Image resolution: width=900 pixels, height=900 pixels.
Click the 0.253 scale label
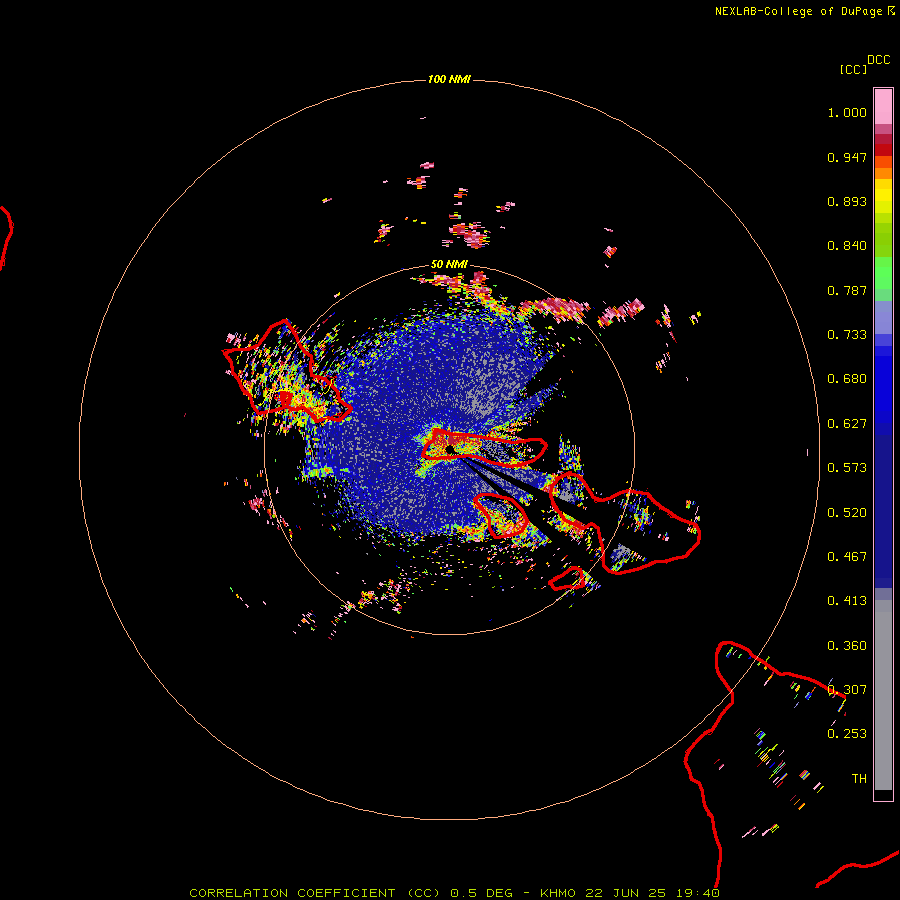(847, 734)
